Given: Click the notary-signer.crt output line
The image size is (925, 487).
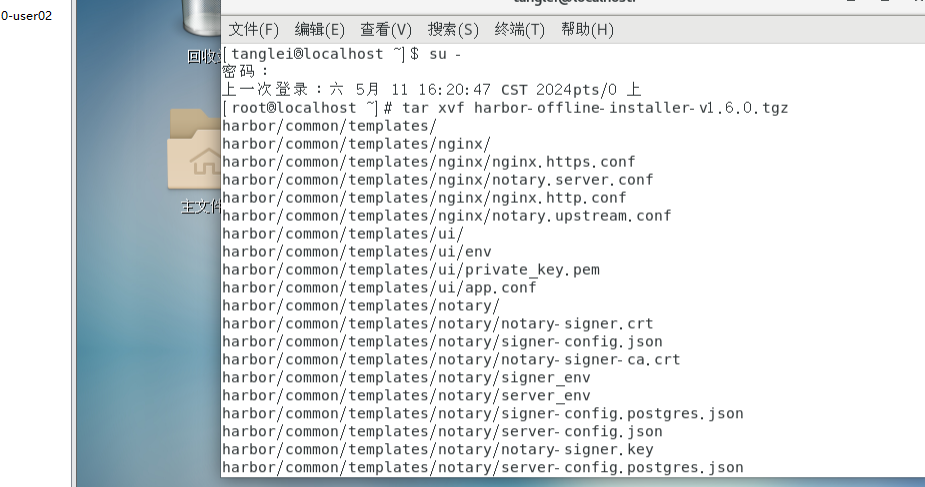Looking at the screenshot, I should (437, 323).
